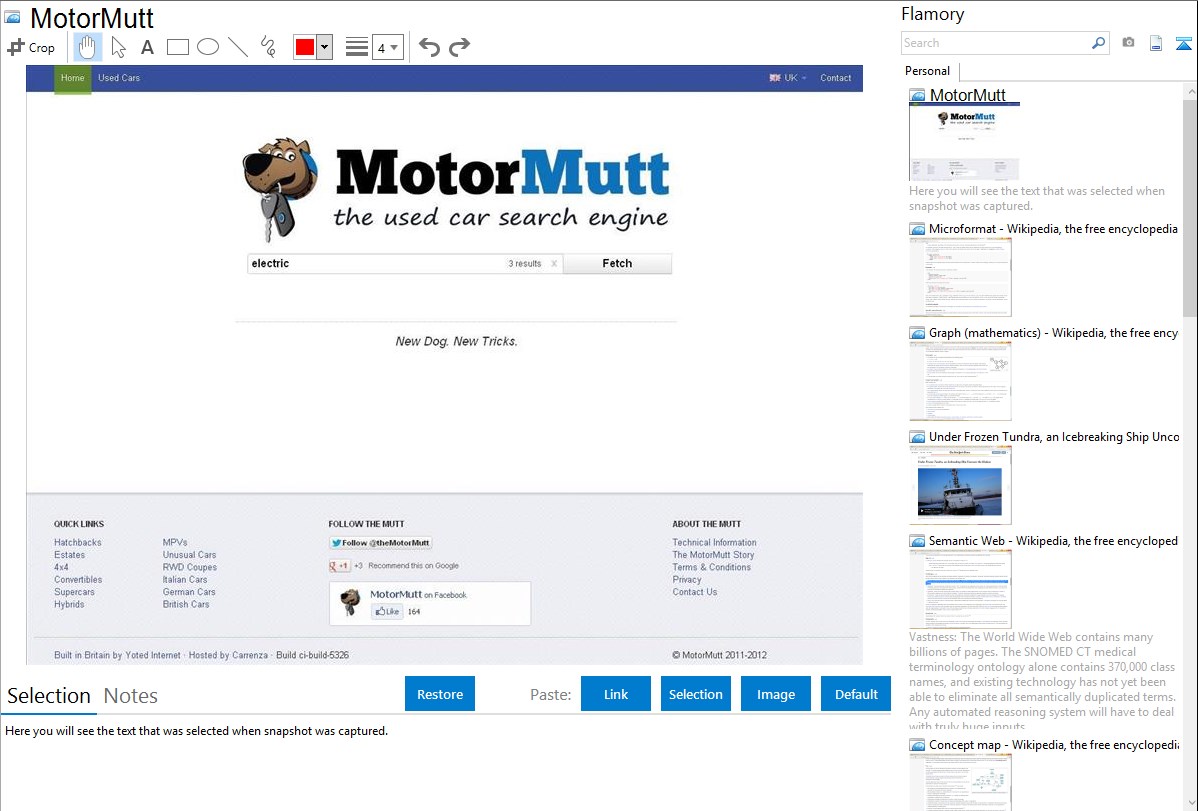Redo the last edit
The width and height of the screenshot is (1198, 811).
(x=459, y=47)
